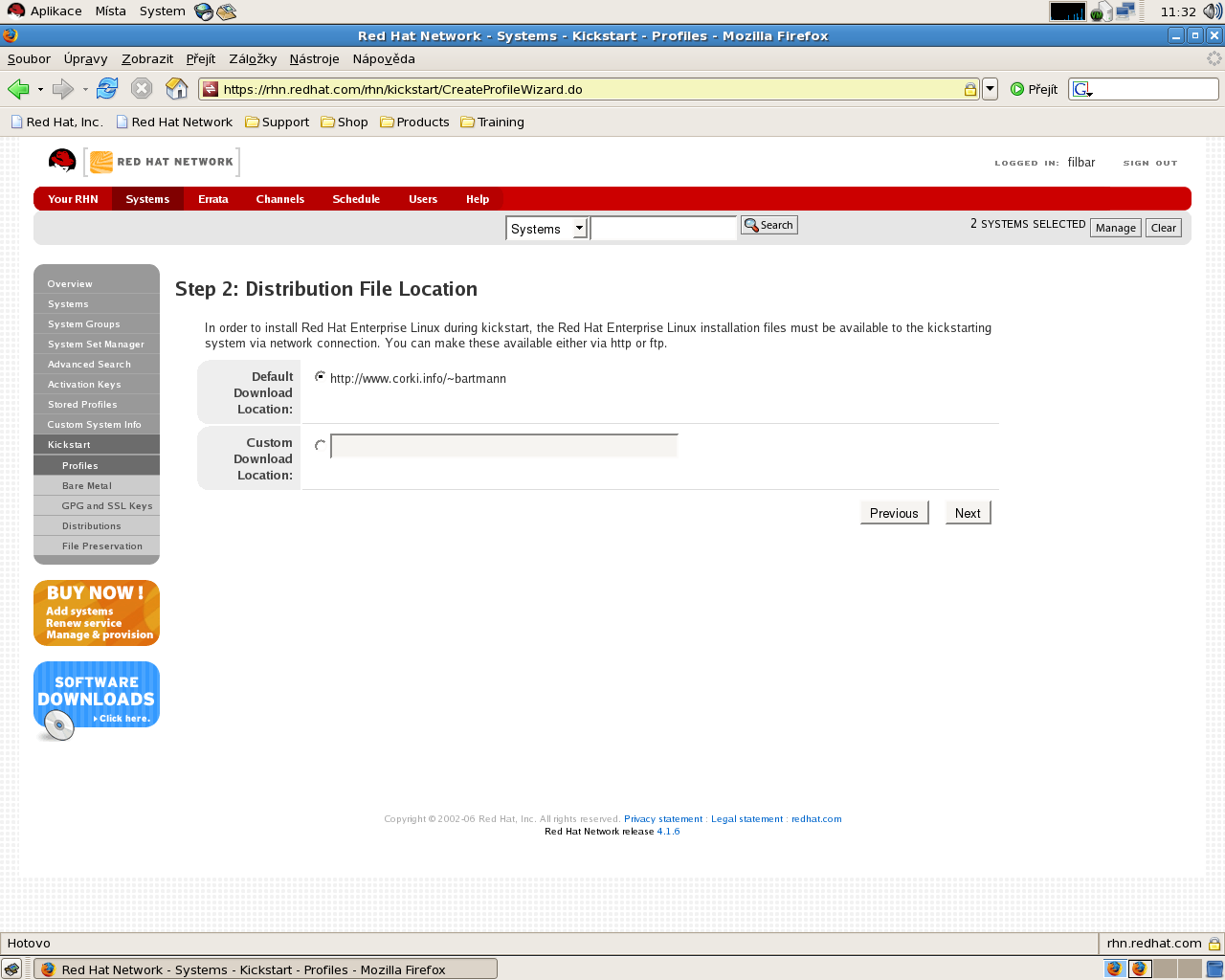Open the forward history dropdown arrow
The image size is (1225, 980).
pyautogui.click(x=85, y=90)
